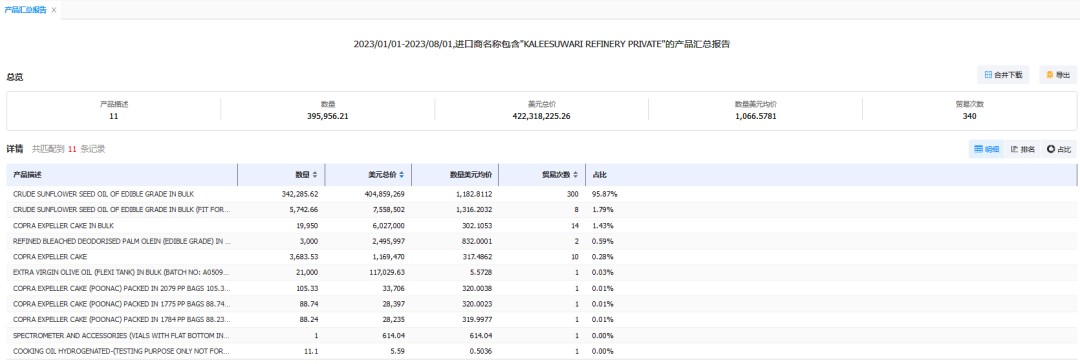Select row CRUDE SUNFLOWER SEED OIL (FIT FOR...
The width and height of the screenshot is (1080, 364).
(542, 209)
